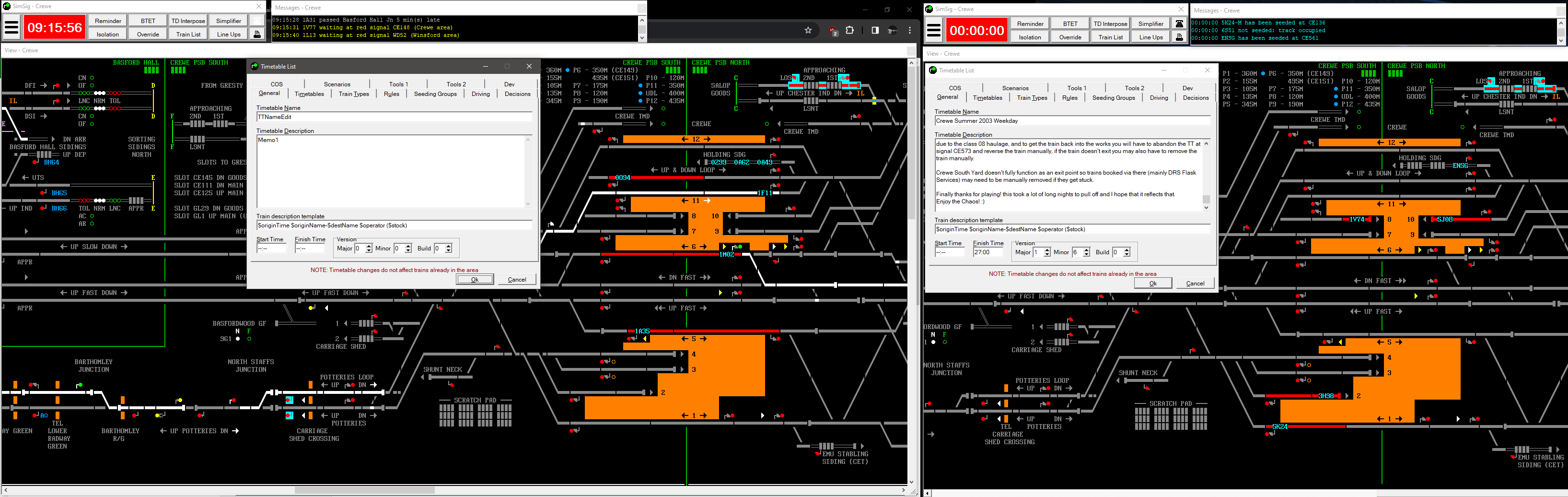Click signal BH64 on left view
Viewport: 1568px width, 497px height.
52,163
